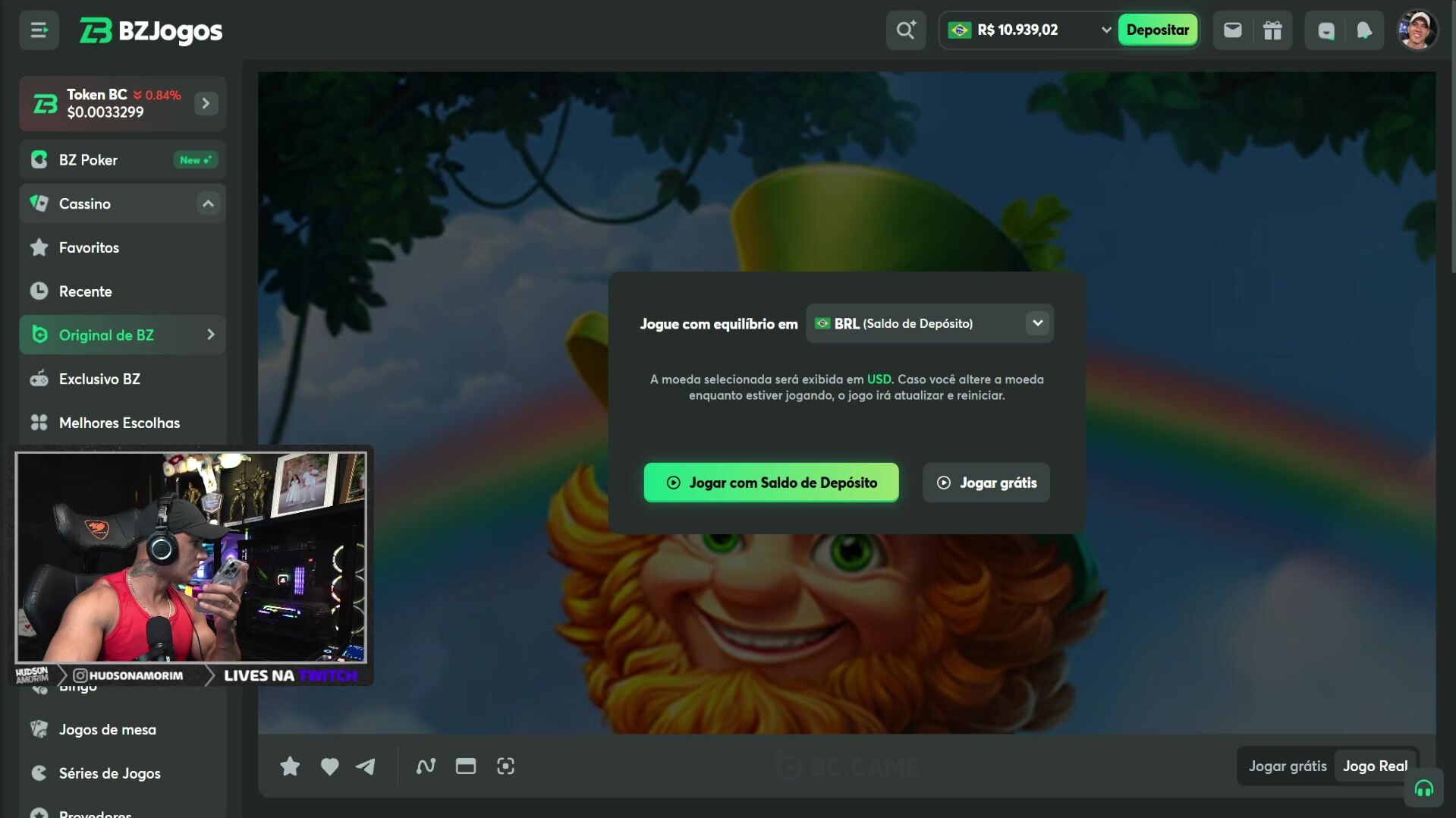
Task: Open the notifications bell icon
Action: 1364,30
